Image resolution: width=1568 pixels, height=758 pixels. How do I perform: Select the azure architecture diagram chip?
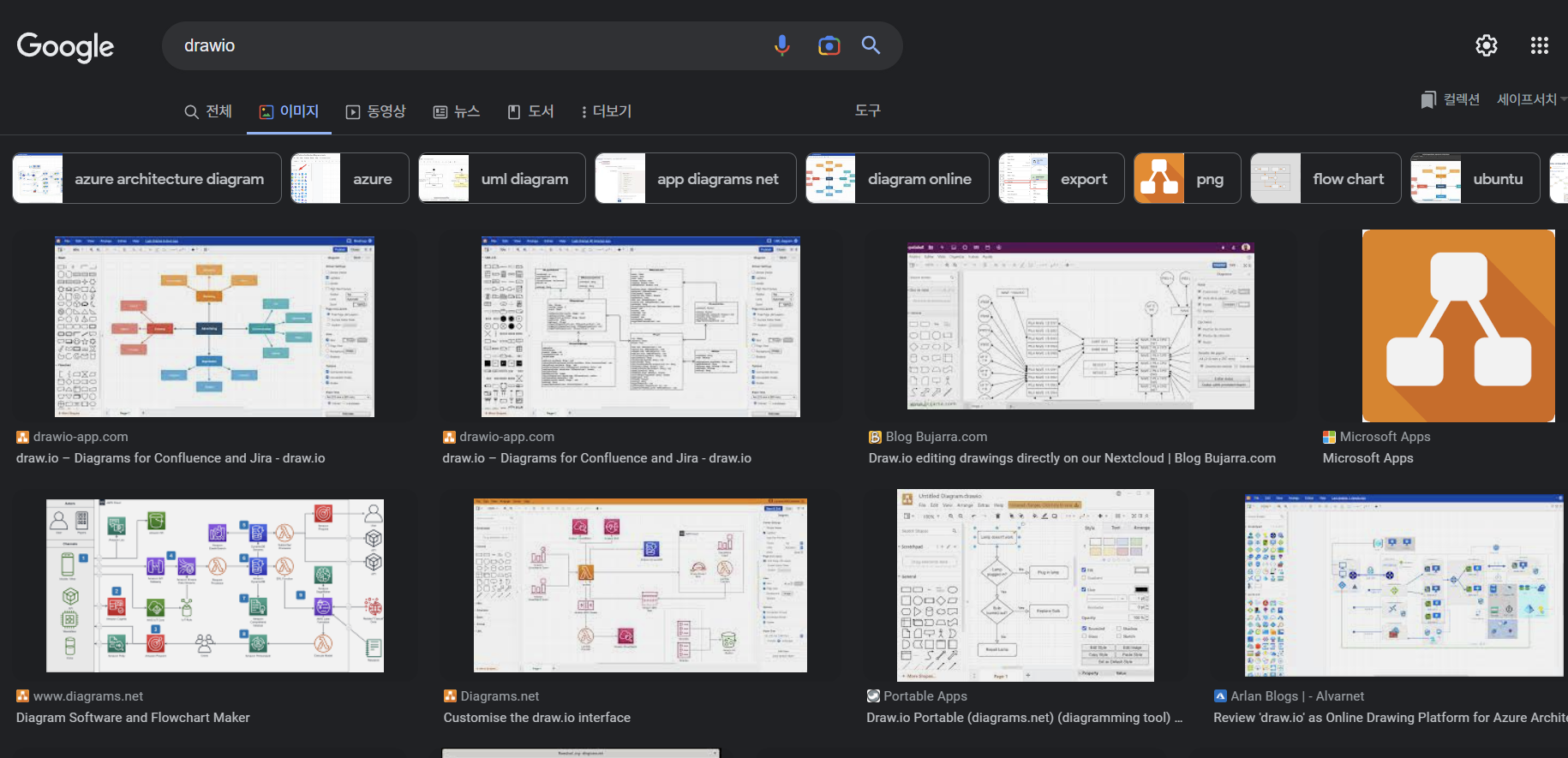coord(147,178)
